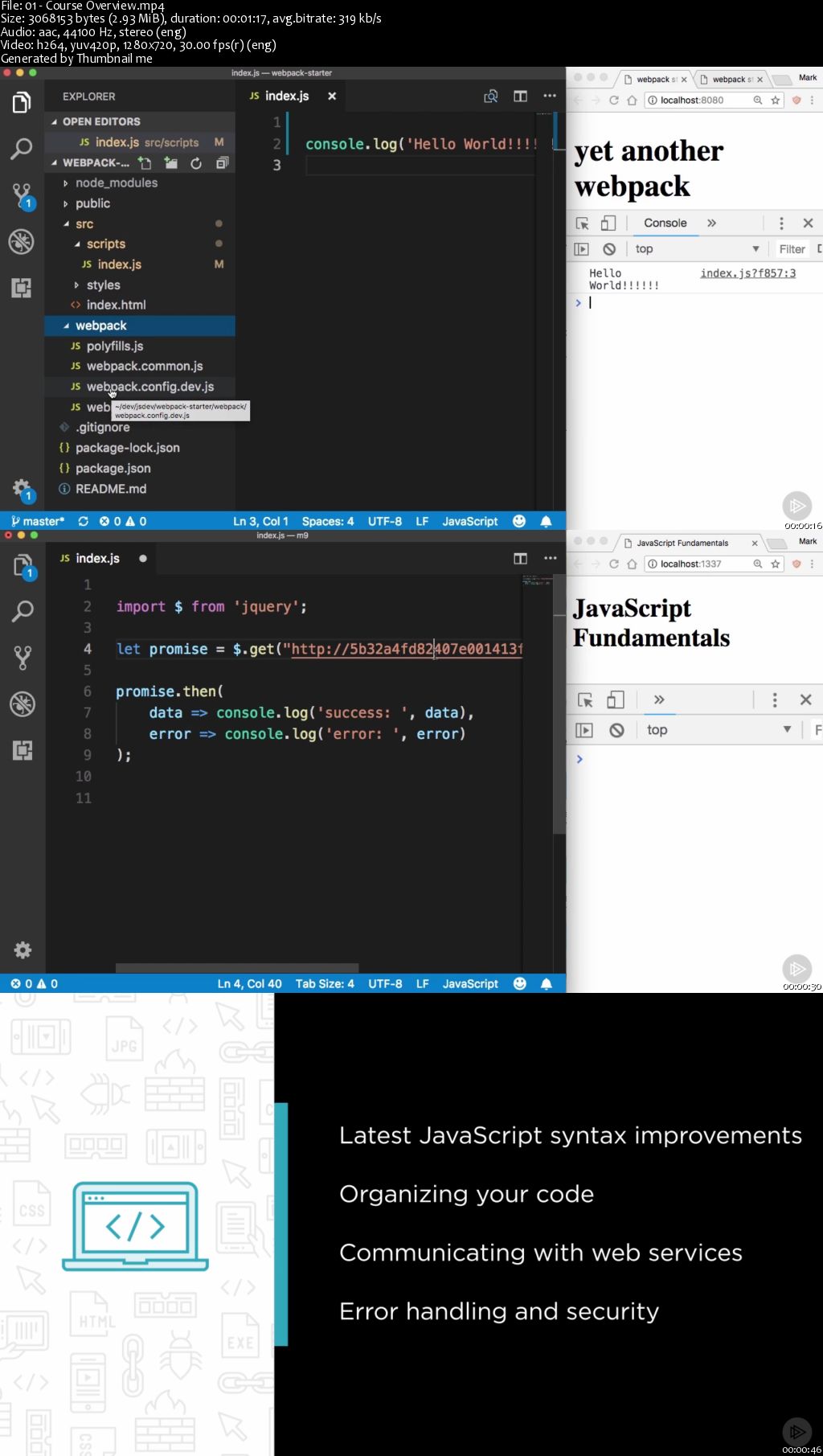Click horizontal scrollbar in m9 editor

tap(237, 968)
